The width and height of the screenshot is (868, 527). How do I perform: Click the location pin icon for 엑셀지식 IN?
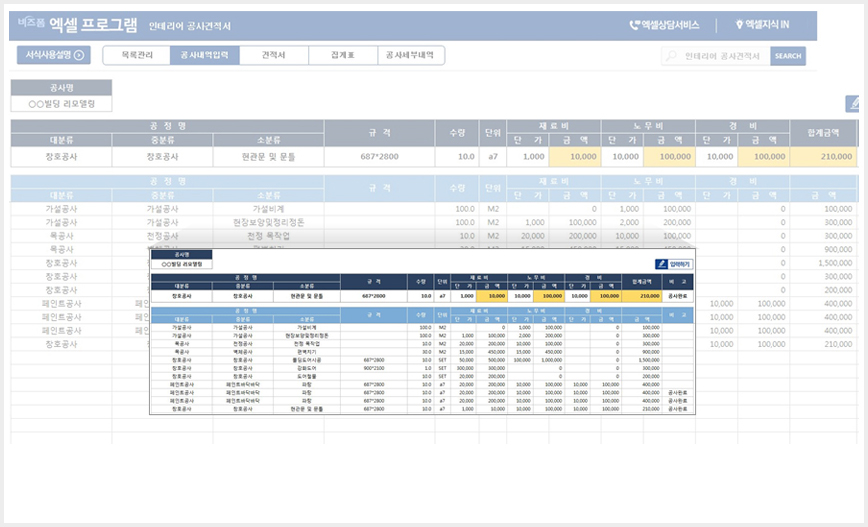pos(738,24)
